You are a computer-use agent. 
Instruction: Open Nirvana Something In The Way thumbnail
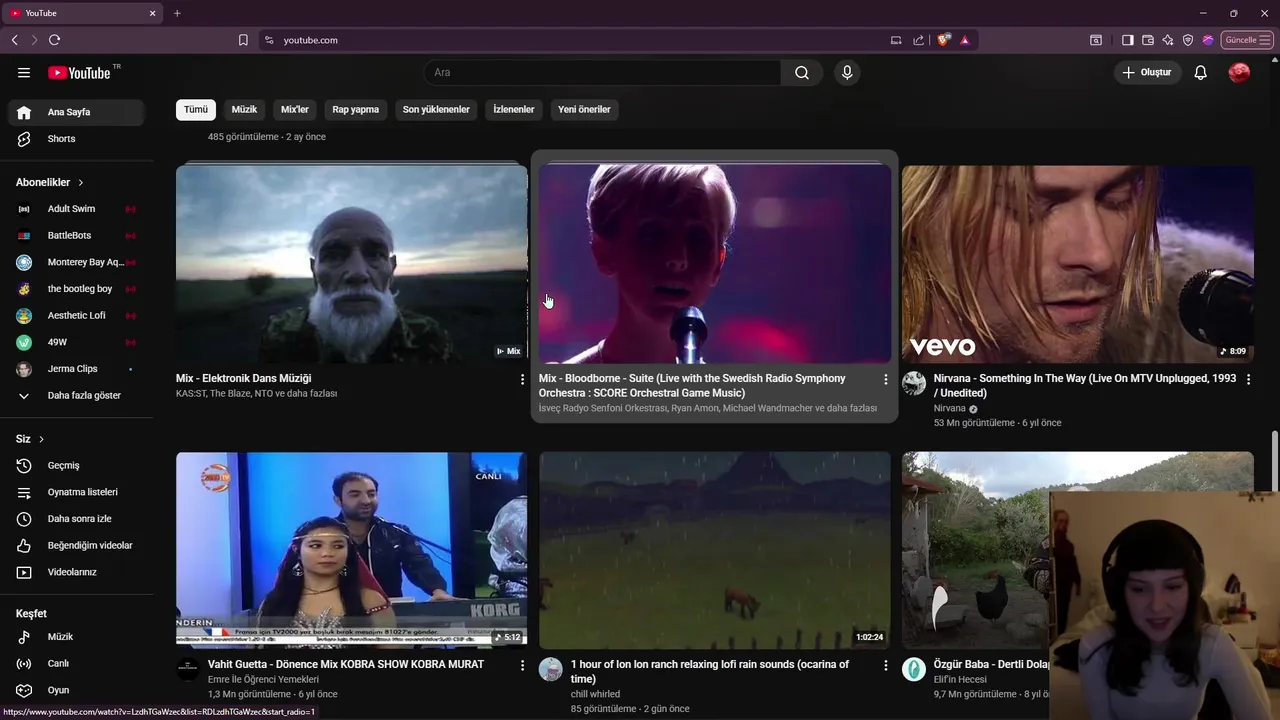pos(1078,264)
